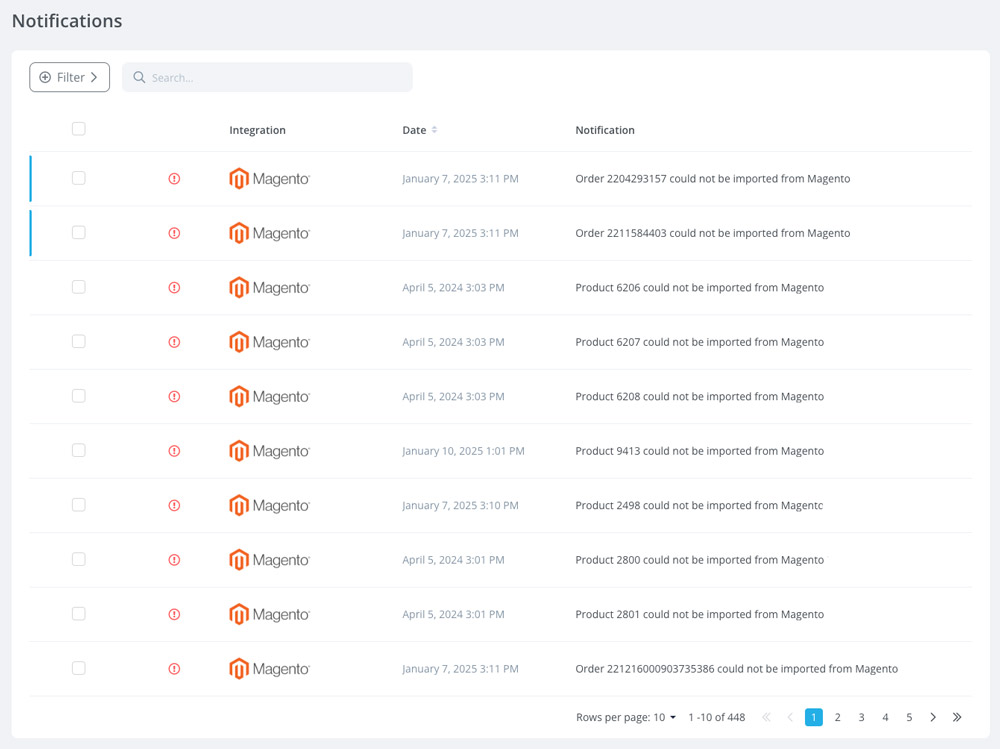
Task: Open 'Product 6206 could not be imported' message
Action: [700, 288]
